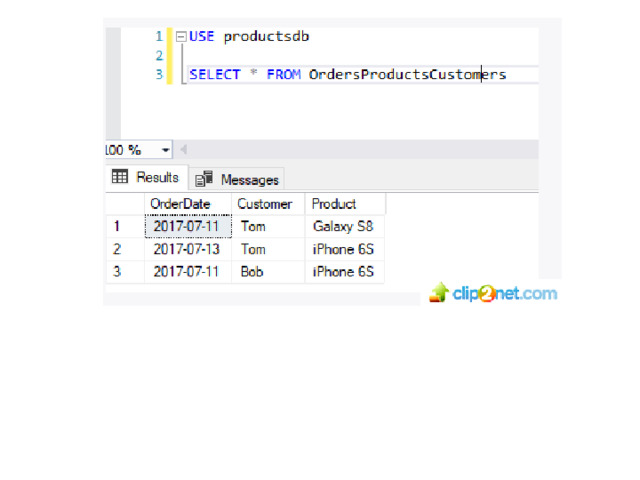
Task: Place cursor on USE productsdb line
Action: 251,37
